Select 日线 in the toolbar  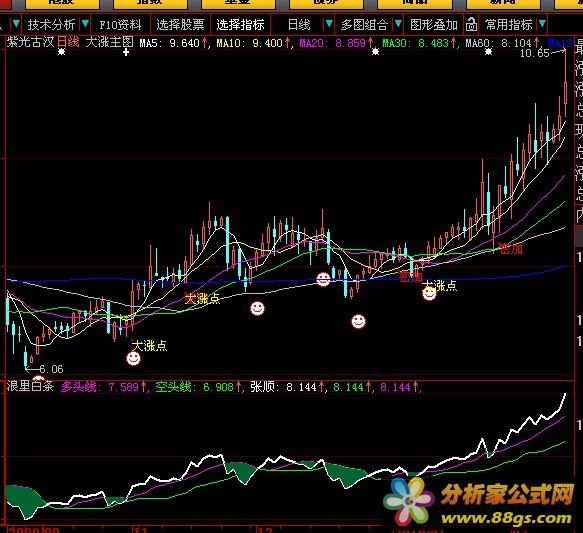[x=299, y=25]
